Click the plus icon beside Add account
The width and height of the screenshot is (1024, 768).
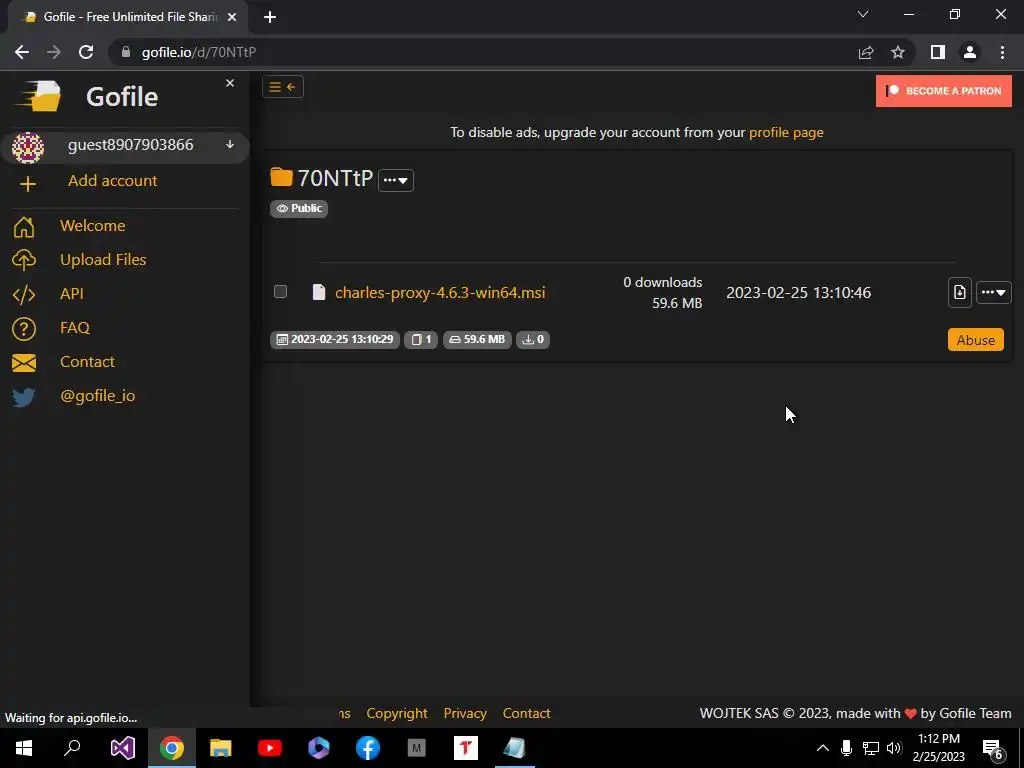point(27,184)
